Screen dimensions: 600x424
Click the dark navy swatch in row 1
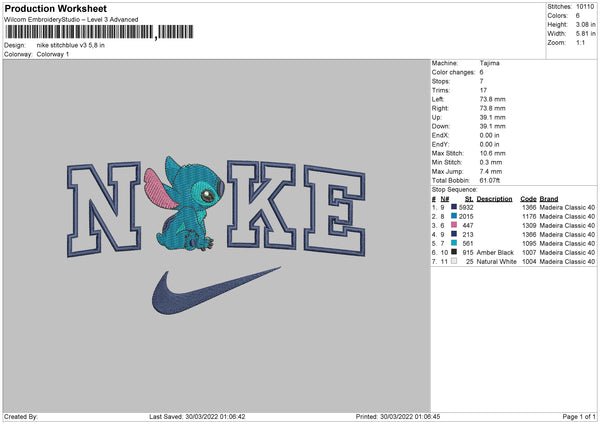(x=454, y=207)
